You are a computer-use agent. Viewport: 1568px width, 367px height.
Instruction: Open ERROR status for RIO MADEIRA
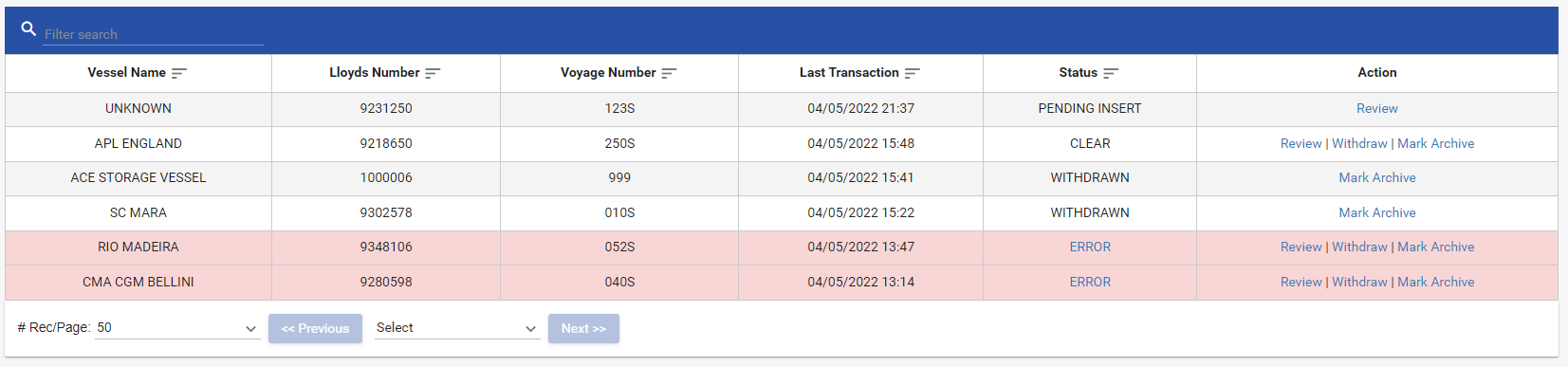coord(1090,248)
